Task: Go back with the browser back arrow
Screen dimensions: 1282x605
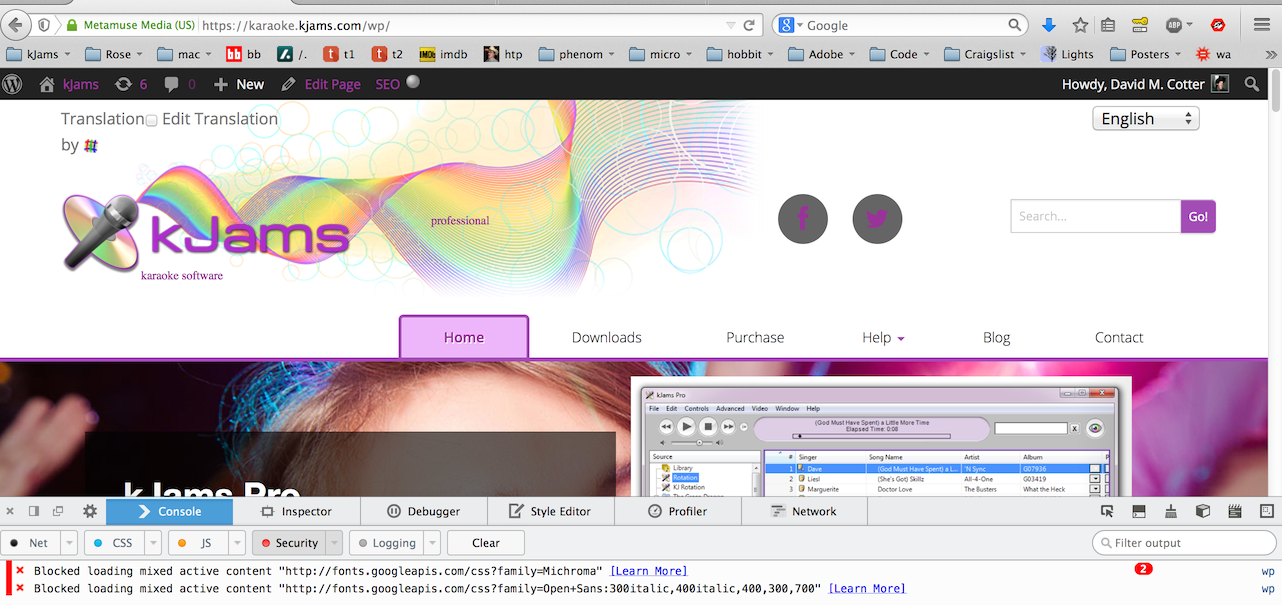Action: [16, 25]
